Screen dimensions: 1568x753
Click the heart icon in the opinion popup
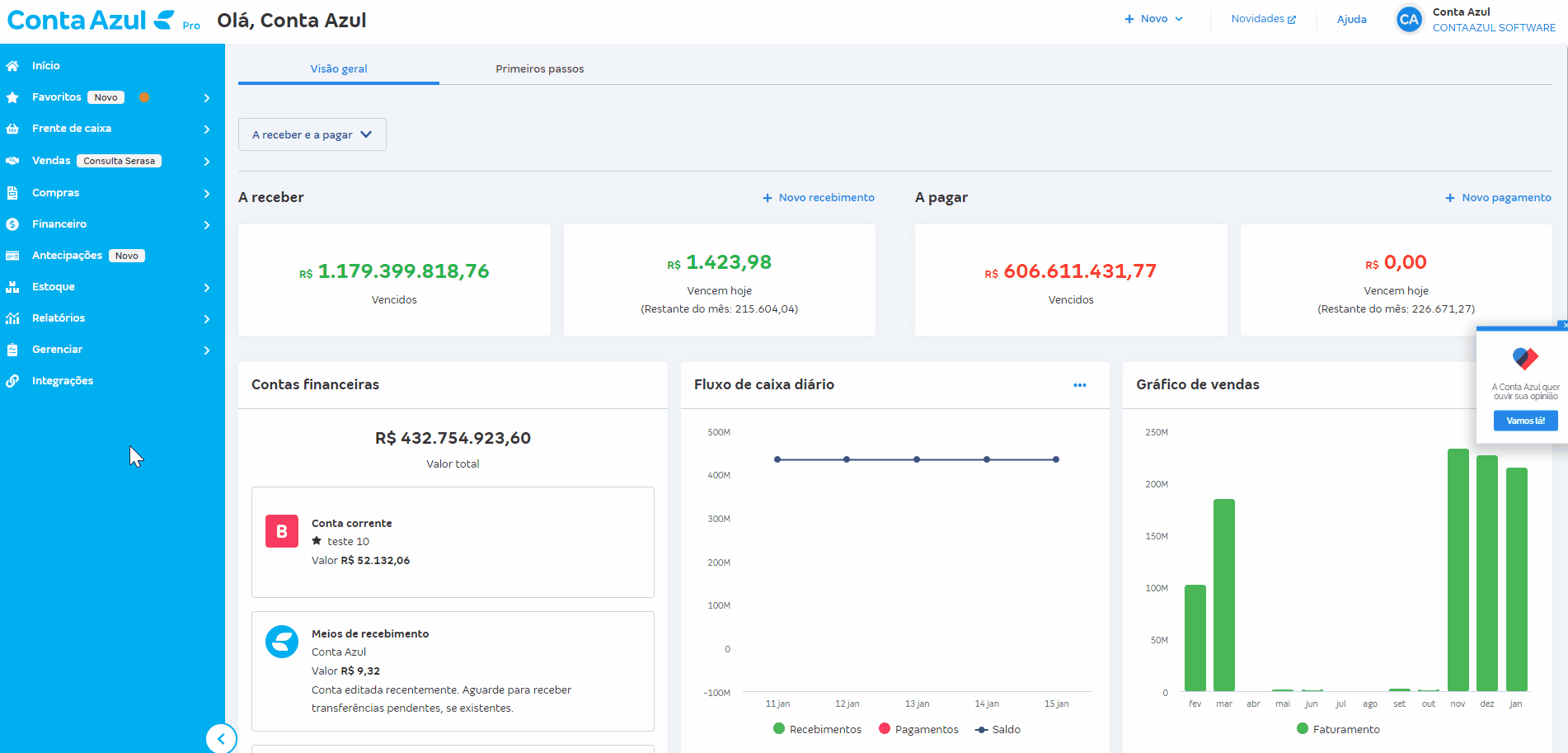pos(1525,359)
